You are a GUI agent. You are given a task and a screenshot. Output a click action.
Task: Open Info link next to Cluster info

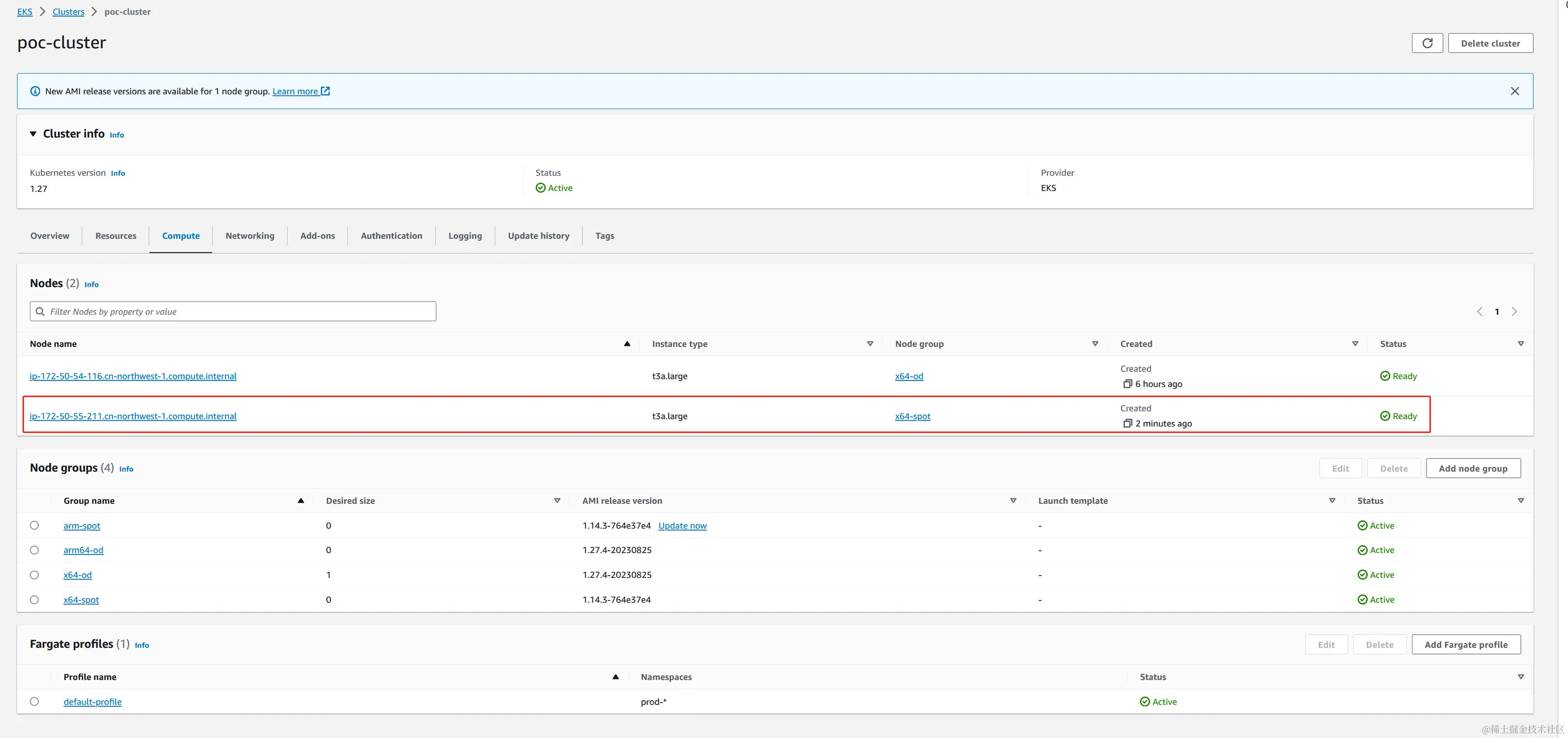point(117,135)
